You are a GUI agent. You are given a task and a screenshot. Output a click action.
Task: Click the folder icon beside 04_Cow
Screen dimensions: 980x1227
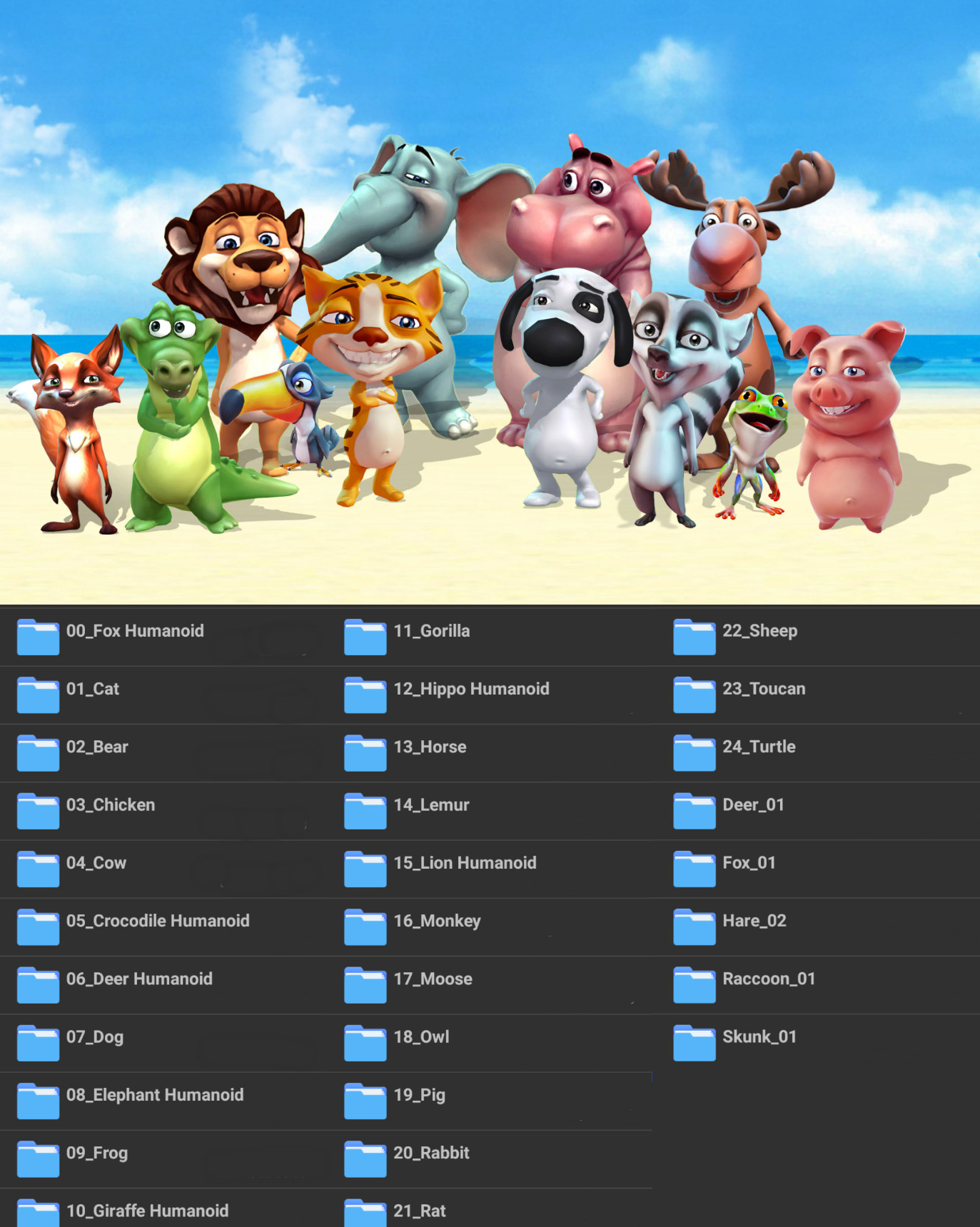[38, 869]
